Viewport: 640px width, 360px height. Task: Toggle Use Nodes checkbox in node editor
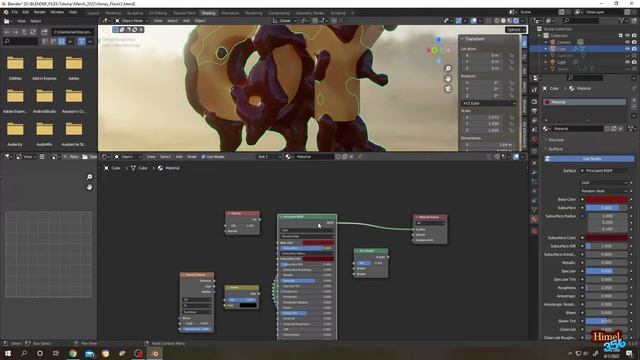[203, 157]
